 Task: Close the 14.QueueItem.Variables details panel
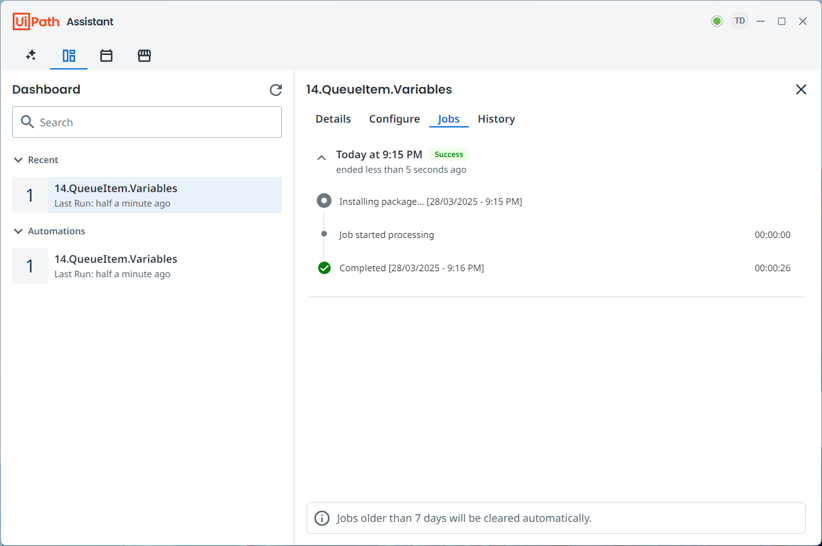coord(801,90)
